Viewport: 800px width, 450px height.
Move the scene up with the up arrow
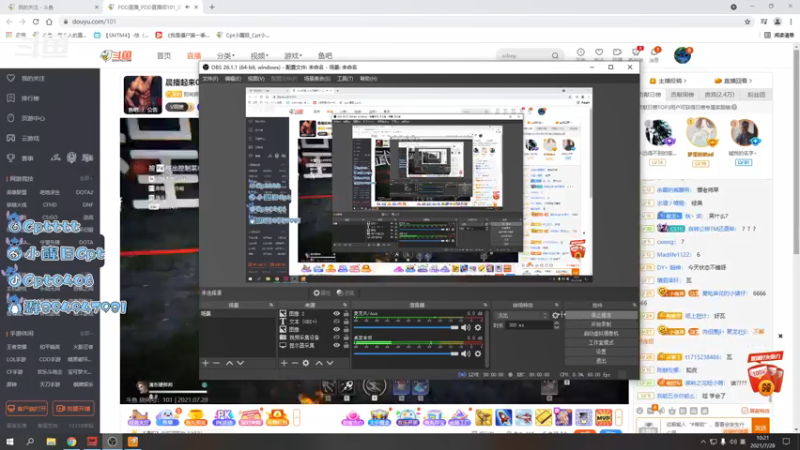tap(230, 363)
